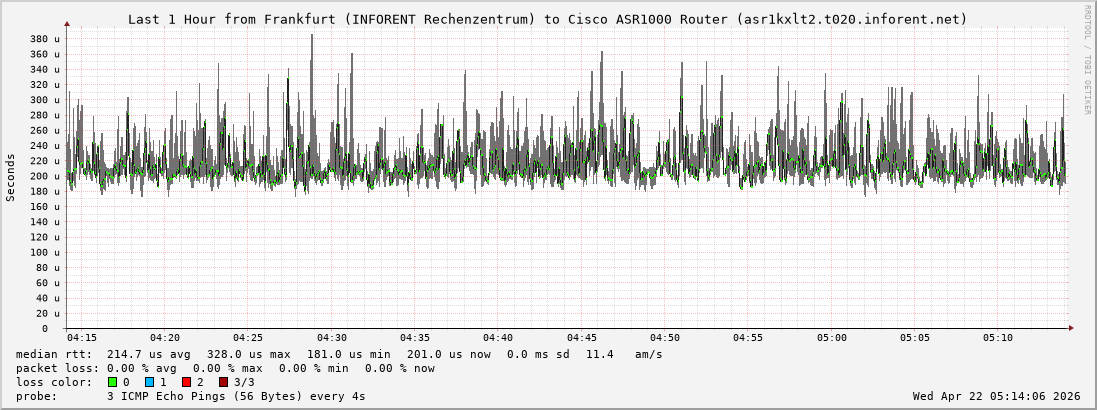Click the green loss color swatch for 0
The height and width of the screenshot is (410, 1097).
[x=112, y=382]
